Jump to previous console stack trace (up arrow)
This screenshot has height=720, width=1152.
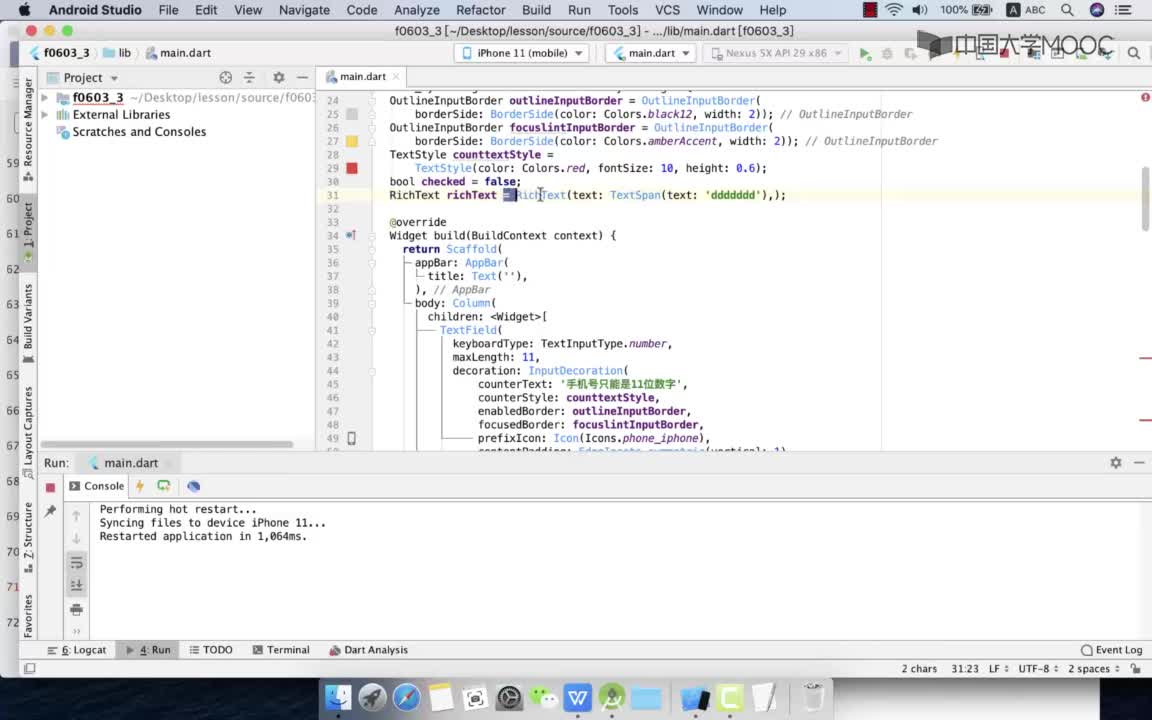click(x=76, y=516)
